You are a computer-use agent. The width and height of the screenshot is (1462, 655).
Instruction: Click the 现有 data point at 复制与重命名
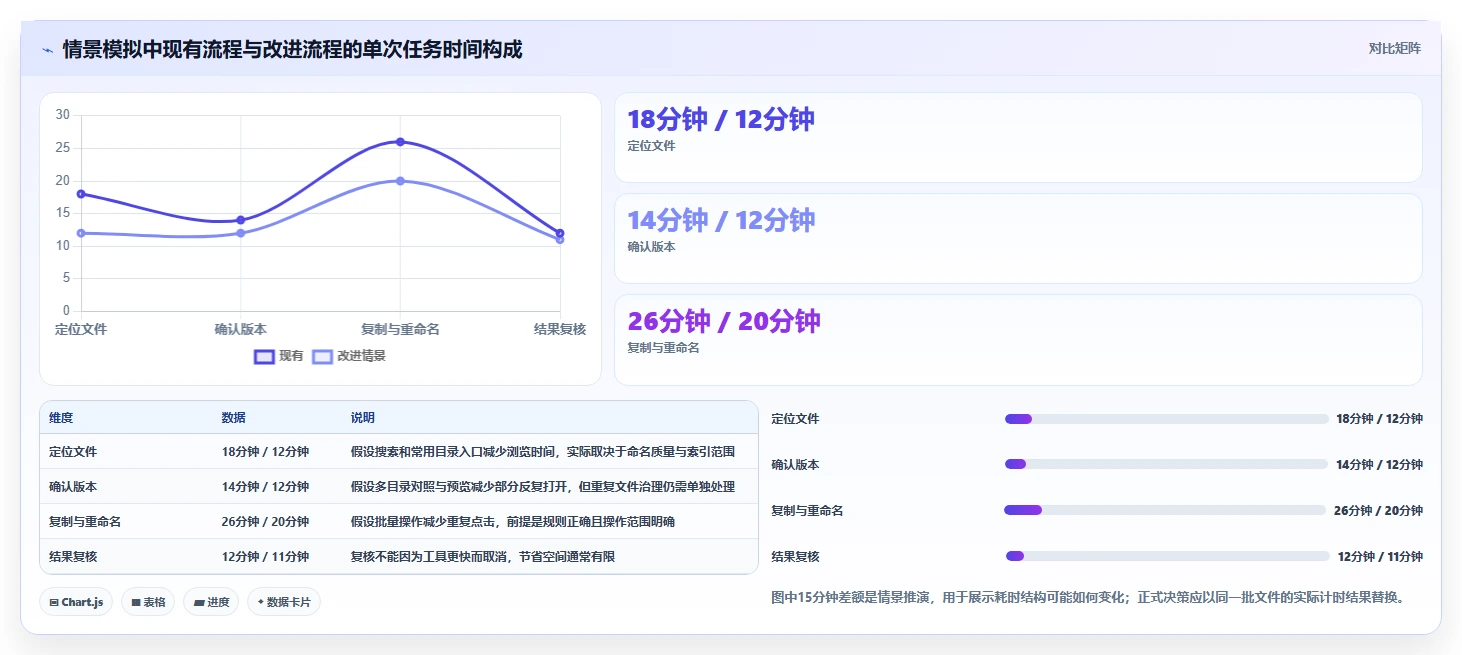point(400,142)
